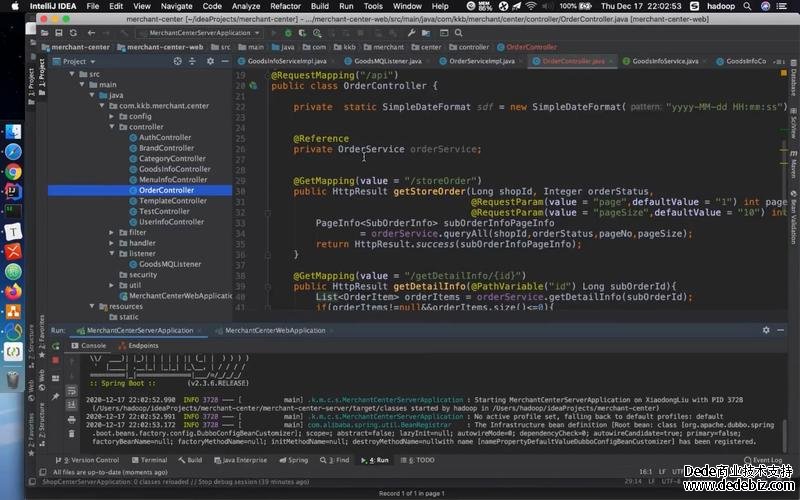Hide the Run panel with minus icon
Image resolution: width=800 pixels, height=500 pixels.
781,330
